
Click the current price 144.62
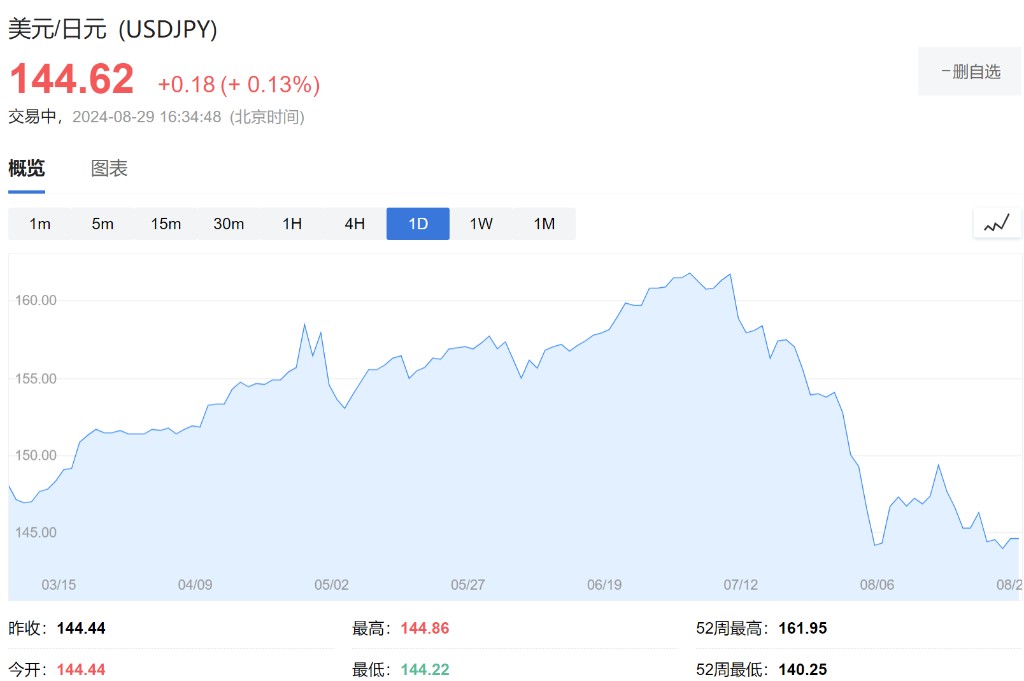tap(72, 80)
